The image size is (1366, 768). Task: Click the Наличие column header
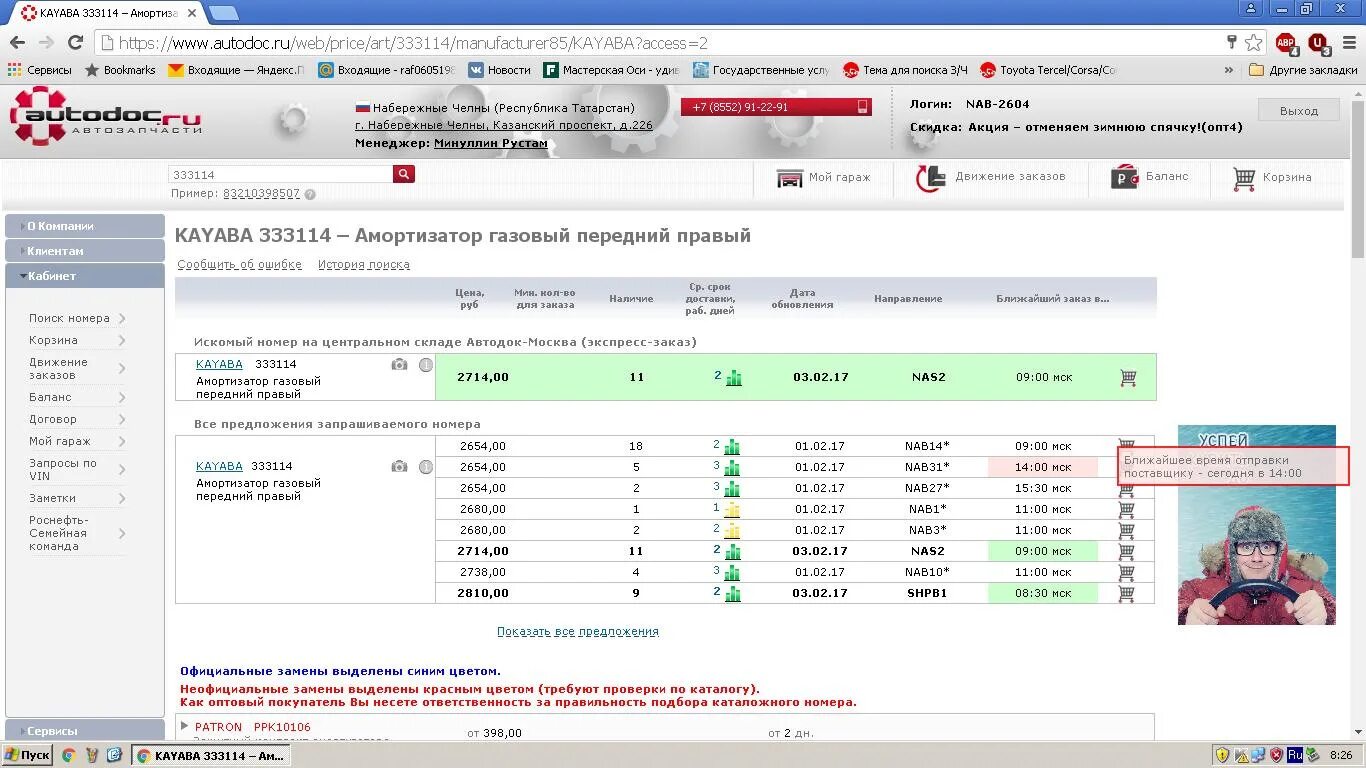[x=631, y=298]
